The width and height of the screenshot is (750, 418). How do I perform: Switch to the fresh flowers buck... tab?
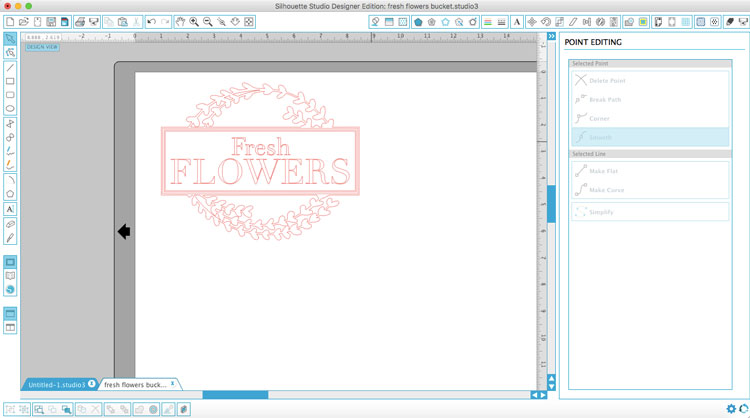click(x=135, y=385)
